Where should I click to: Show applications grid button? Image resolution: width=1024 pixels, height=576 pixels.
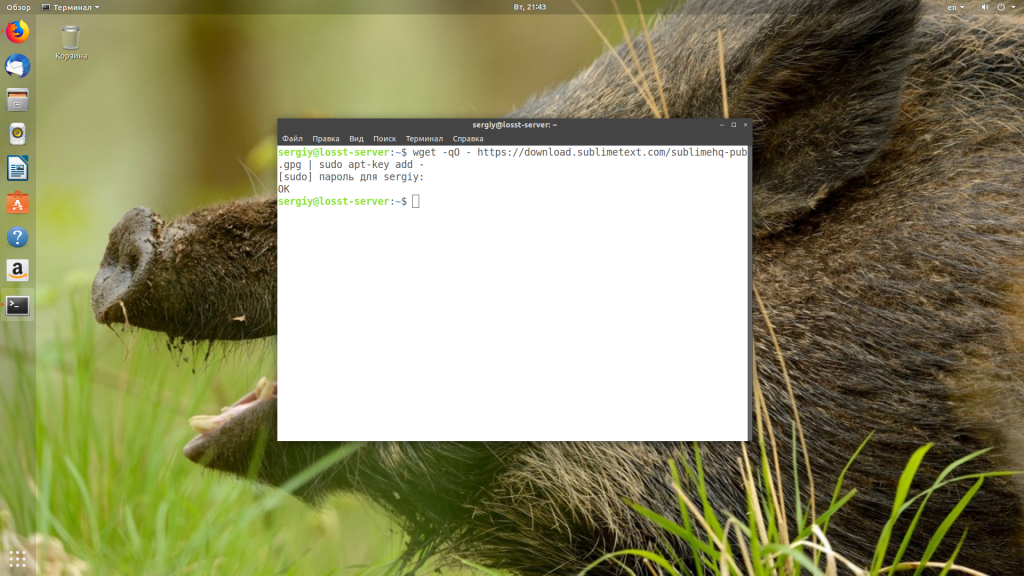pos(17,558)
